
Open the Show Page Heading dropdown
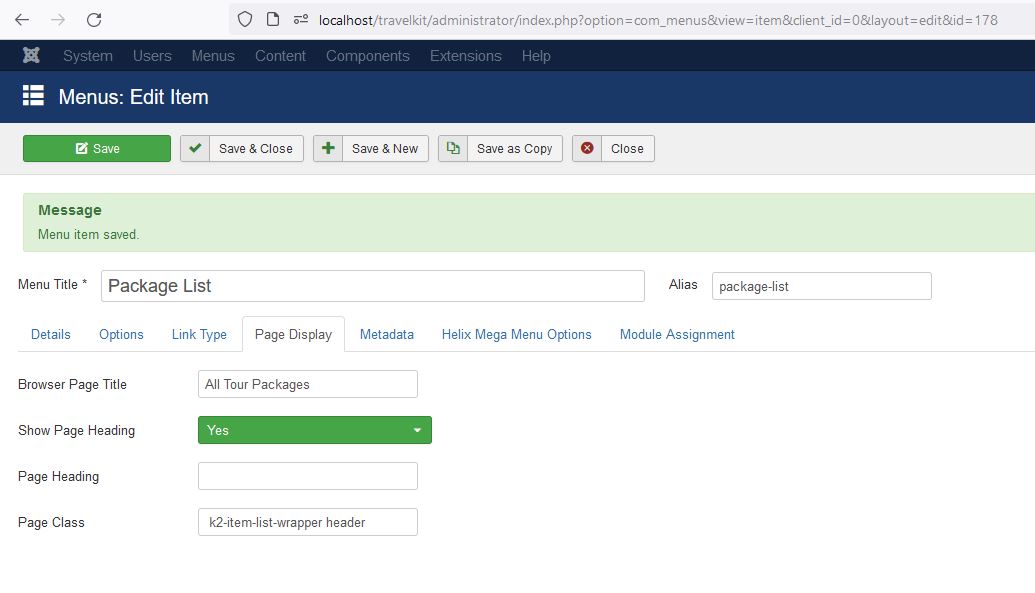tap(315, 430)
